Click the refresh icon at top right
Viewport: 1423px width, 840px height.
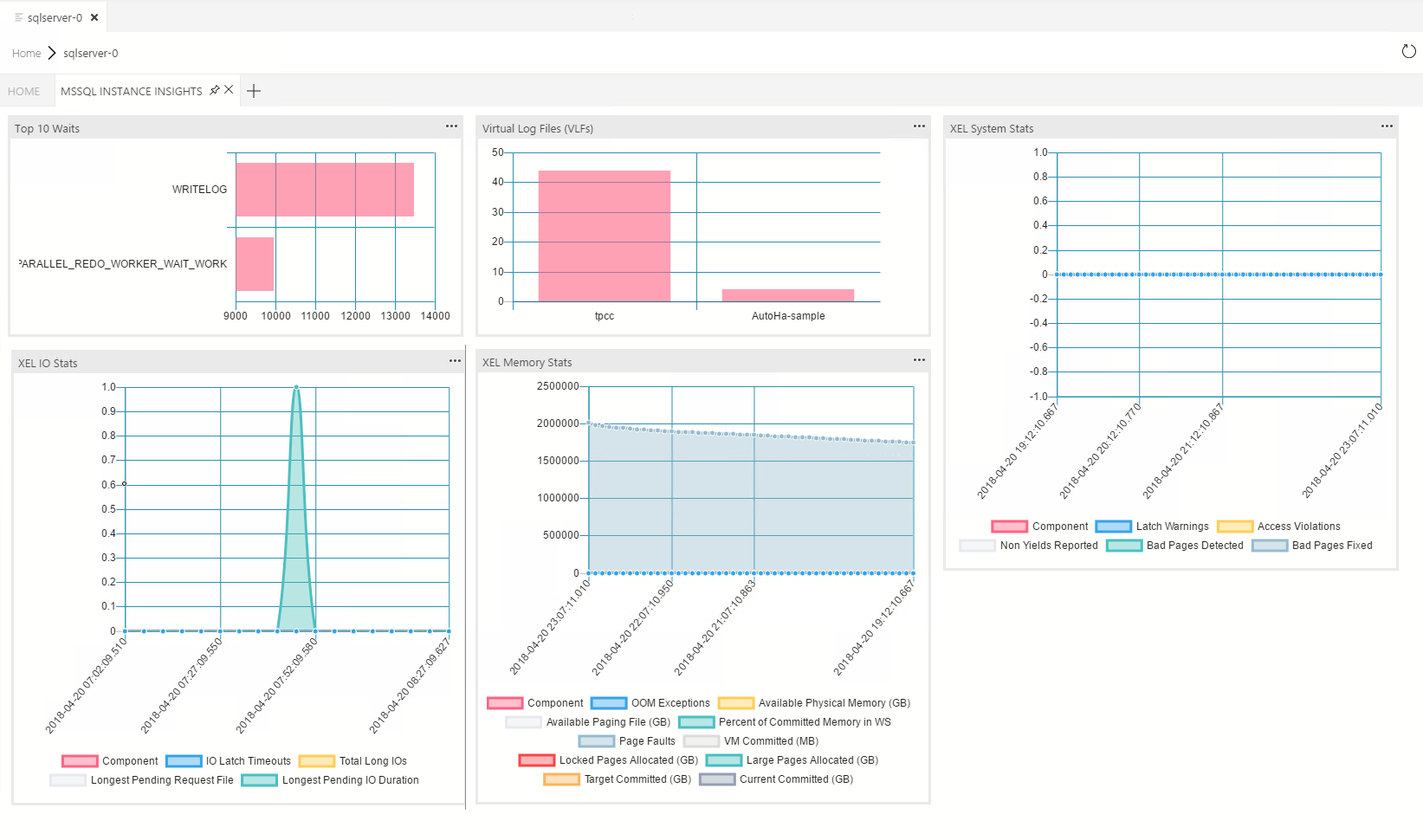click(1408, 52)
